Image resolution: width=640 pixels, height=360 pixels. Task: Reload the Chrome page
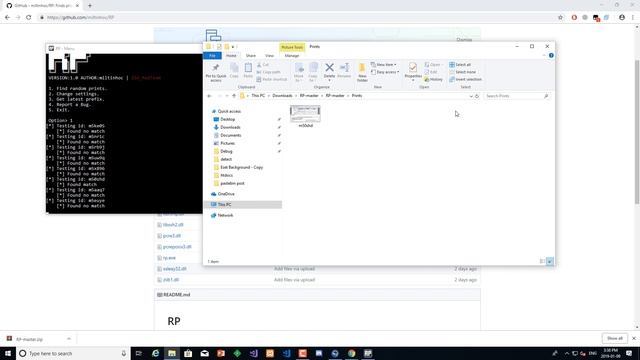click(x=29, y=17)
